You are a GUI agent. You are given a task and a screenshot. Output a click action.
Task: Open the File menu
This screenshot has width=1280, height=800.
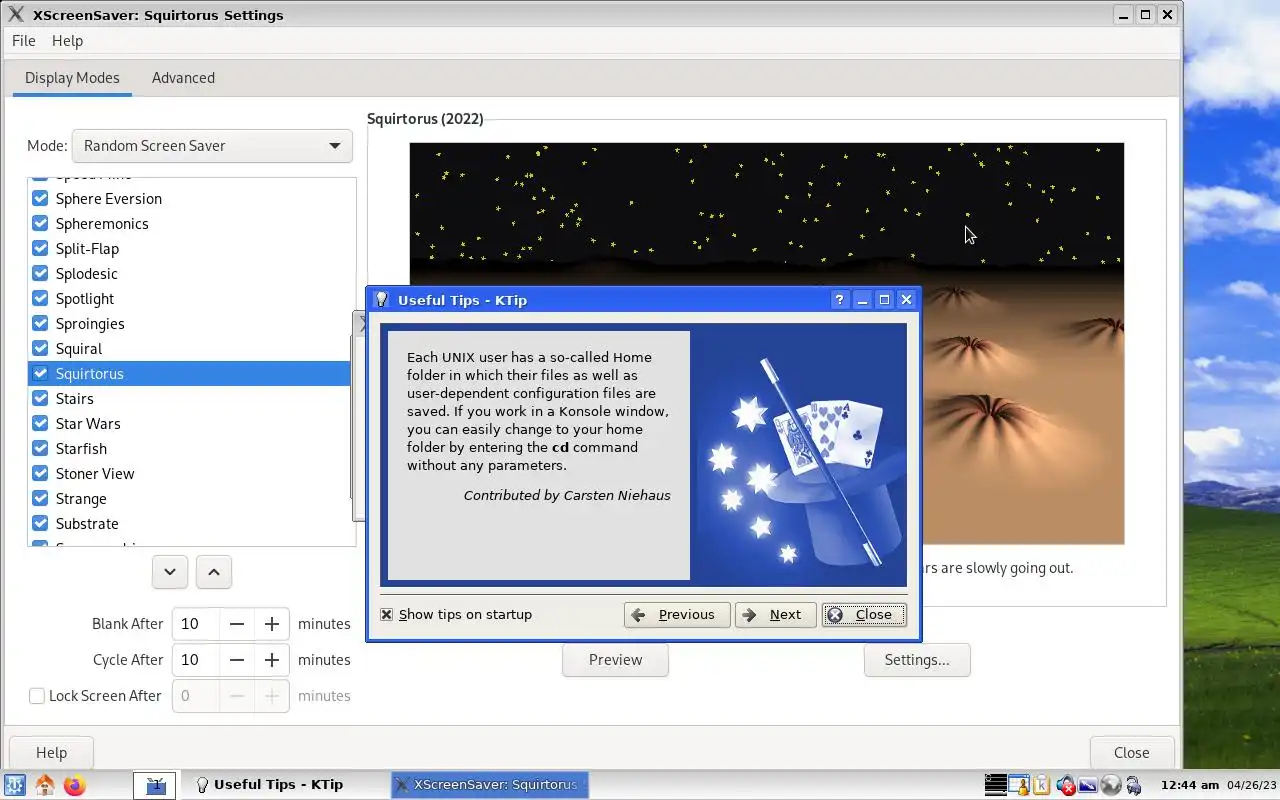[x=23, y=41]
